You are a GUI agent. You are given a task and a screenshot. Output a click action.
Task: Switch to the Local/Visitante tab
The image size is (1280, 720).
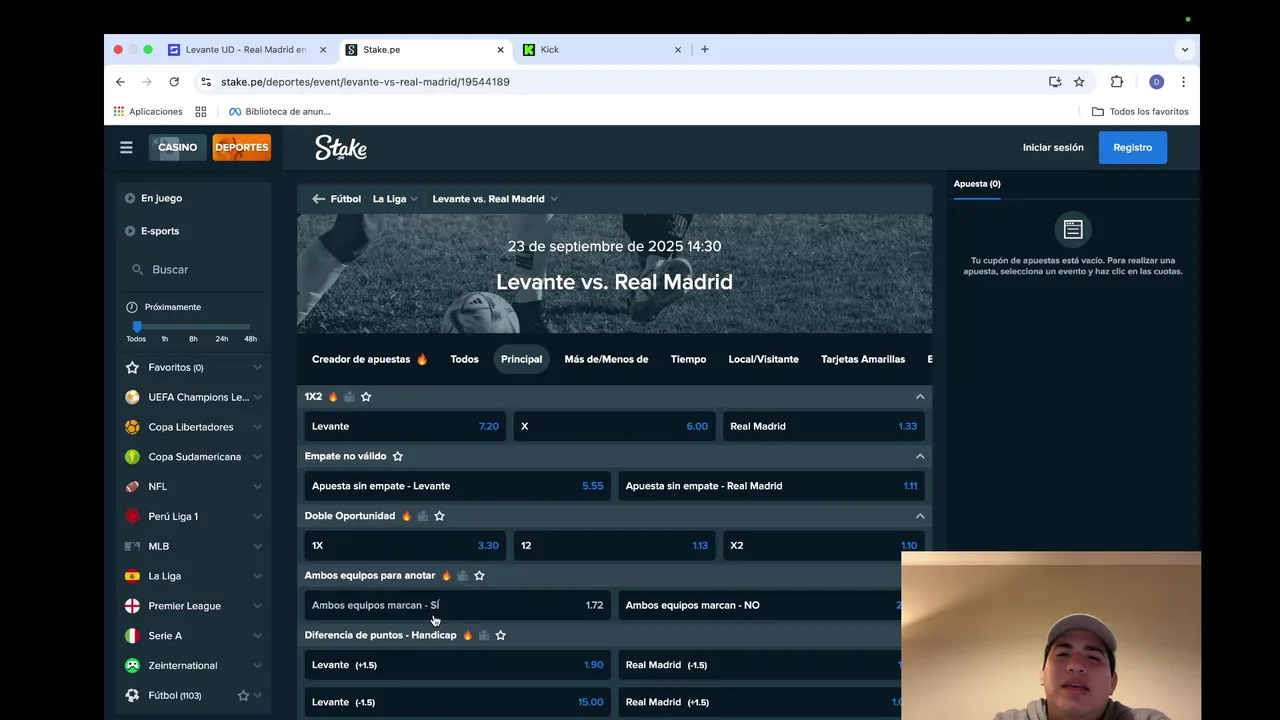point(763,359)
